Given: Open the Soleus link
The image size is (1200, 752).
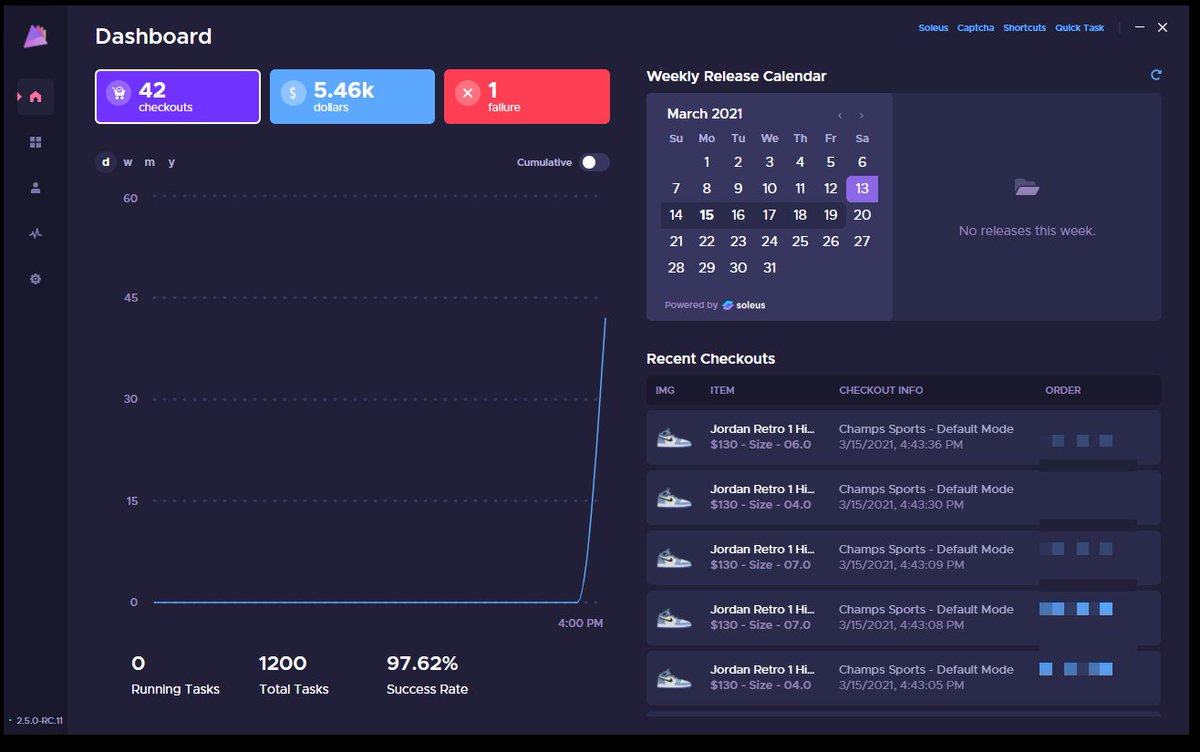Looking at the screenshot, I should (x=933, y=28).
